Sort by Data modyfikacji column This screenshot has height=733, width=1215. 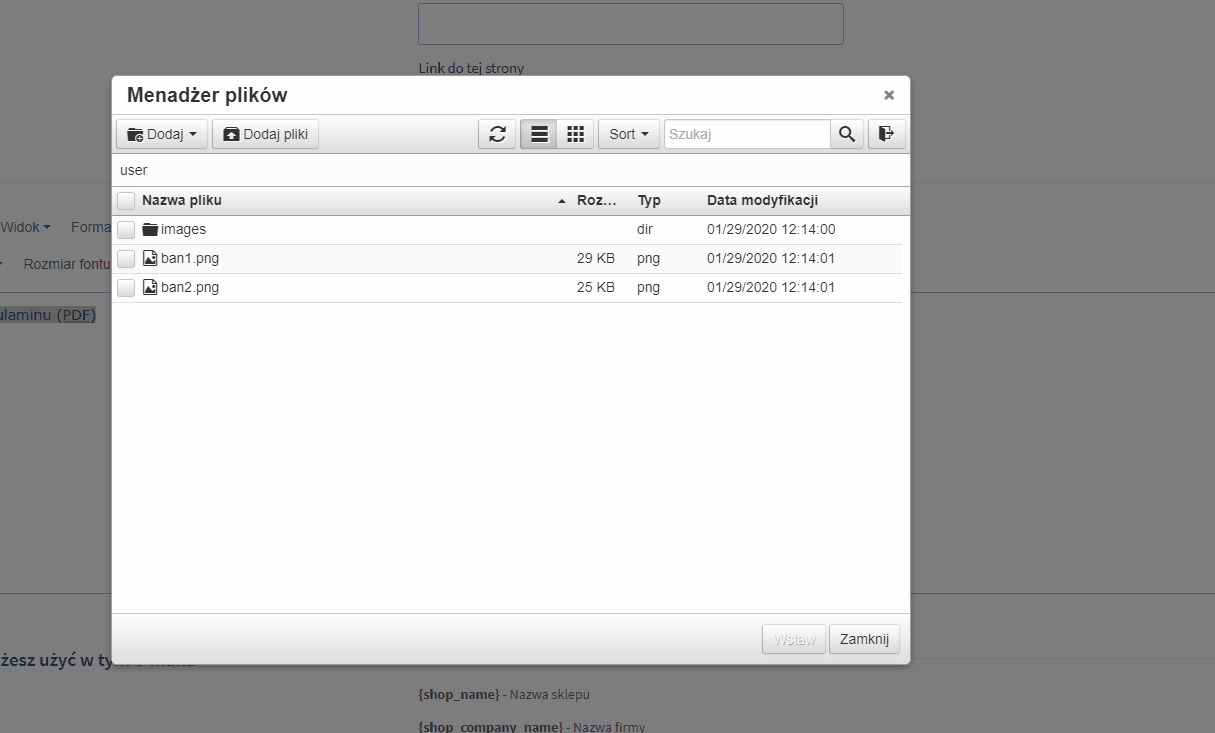[762, 201]
